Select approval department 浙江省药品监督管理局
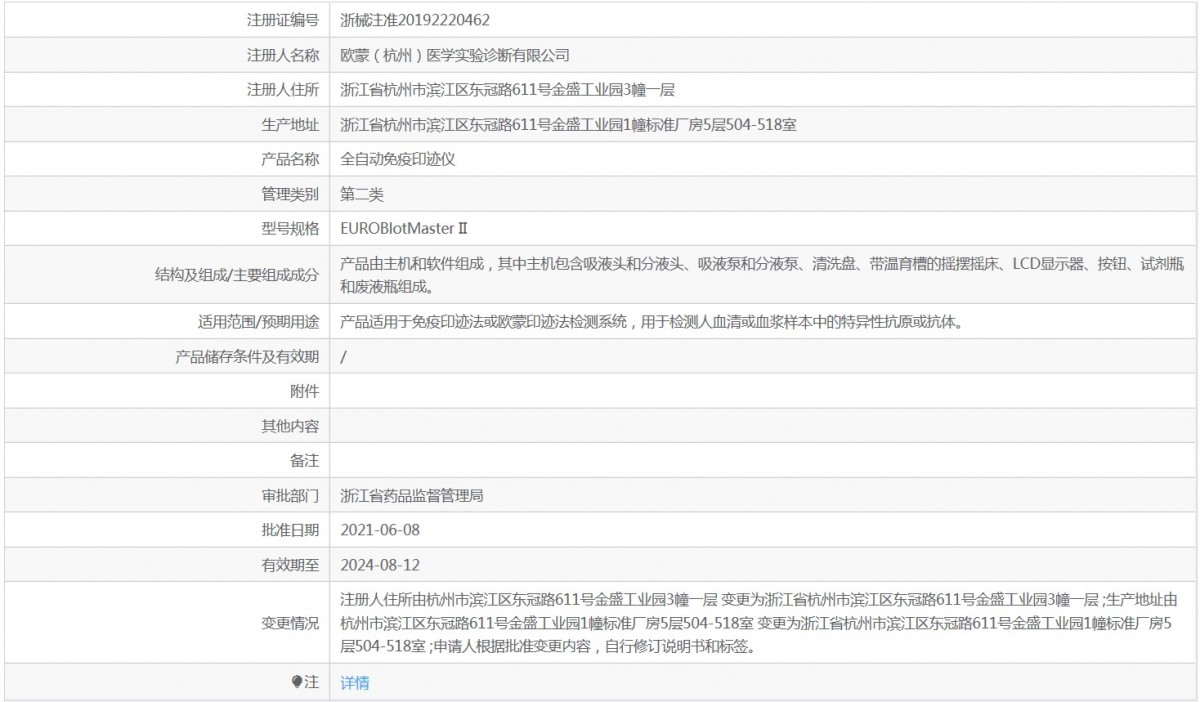Viewport: 1200px width, 702px height. 412,495
